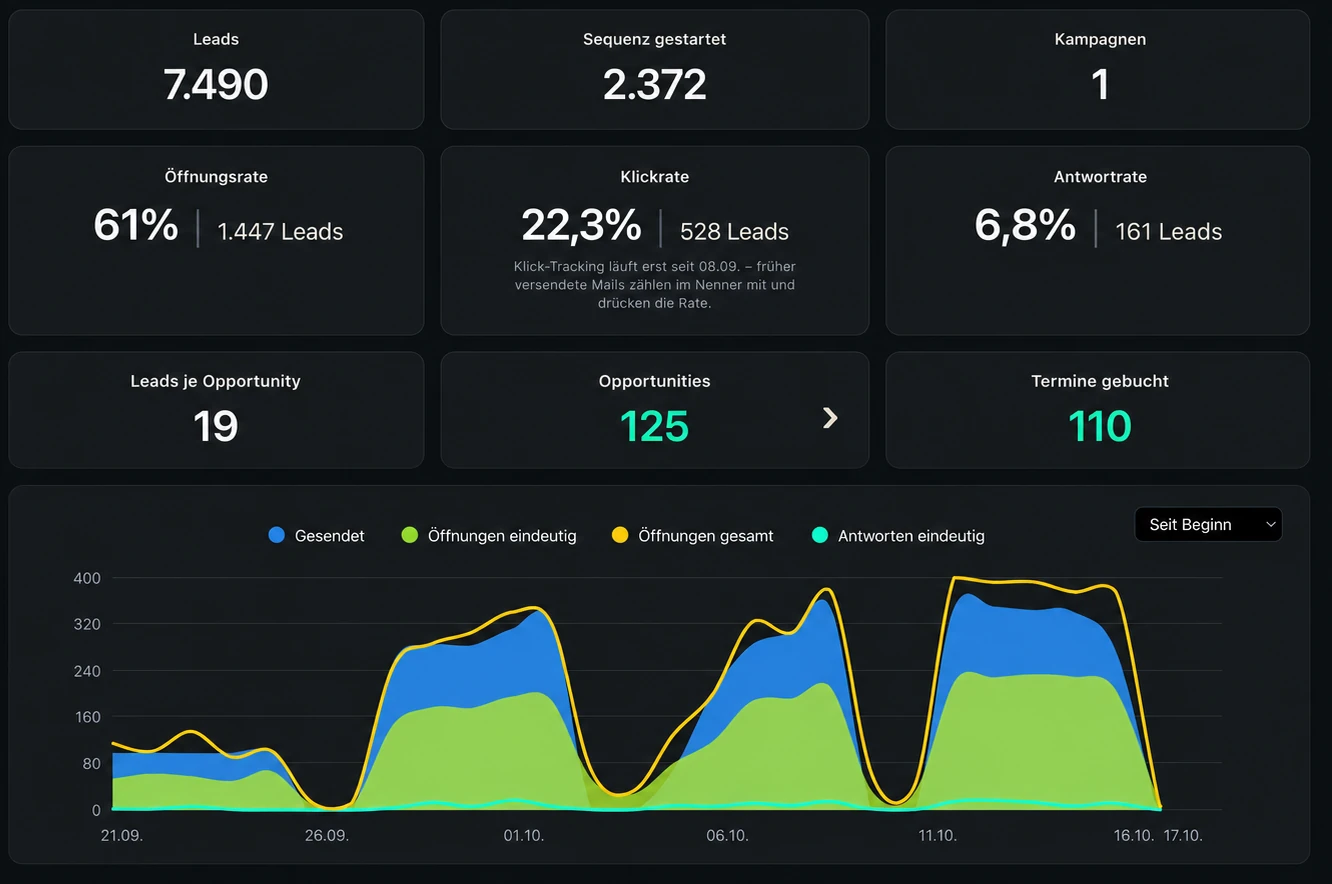
Task: Click the 17.10. date on the x-axis
Action: (x=1183, y=835)
